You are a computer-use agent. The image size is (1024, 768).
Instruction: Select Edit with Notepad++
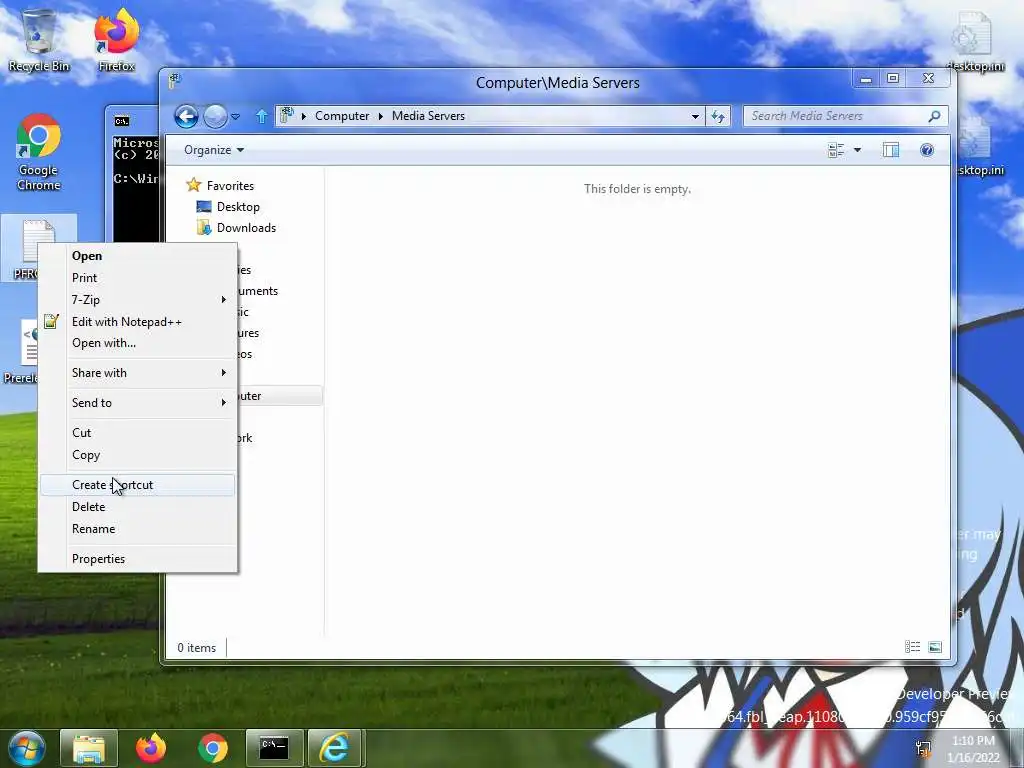tap(137, 321)
